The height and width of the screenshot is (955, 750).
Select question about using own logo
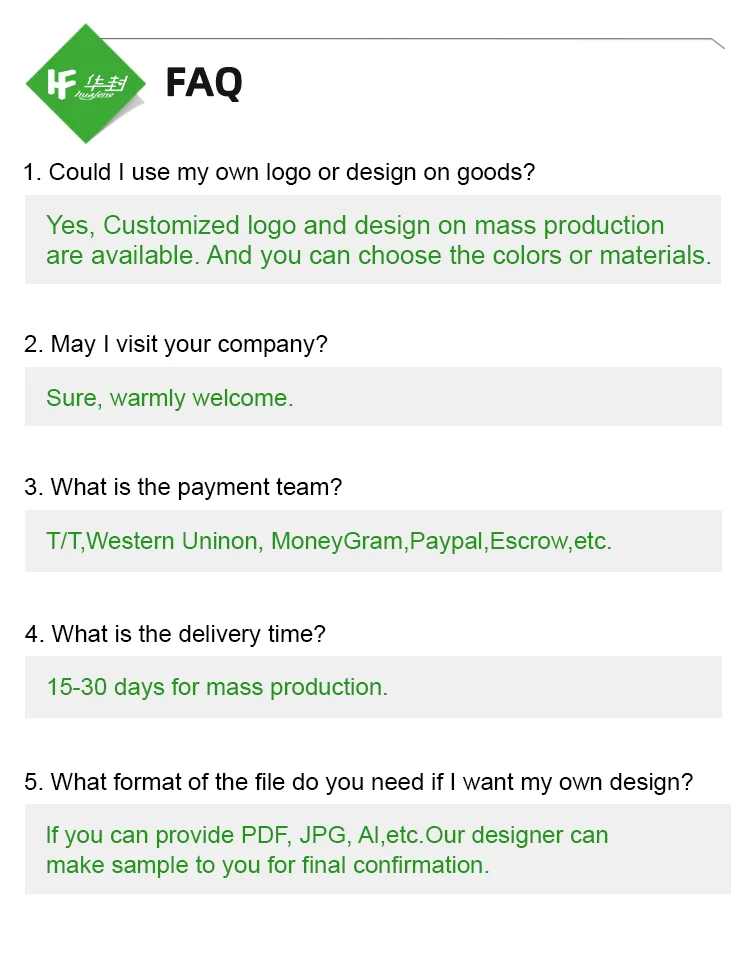click(x=279, y=172)
